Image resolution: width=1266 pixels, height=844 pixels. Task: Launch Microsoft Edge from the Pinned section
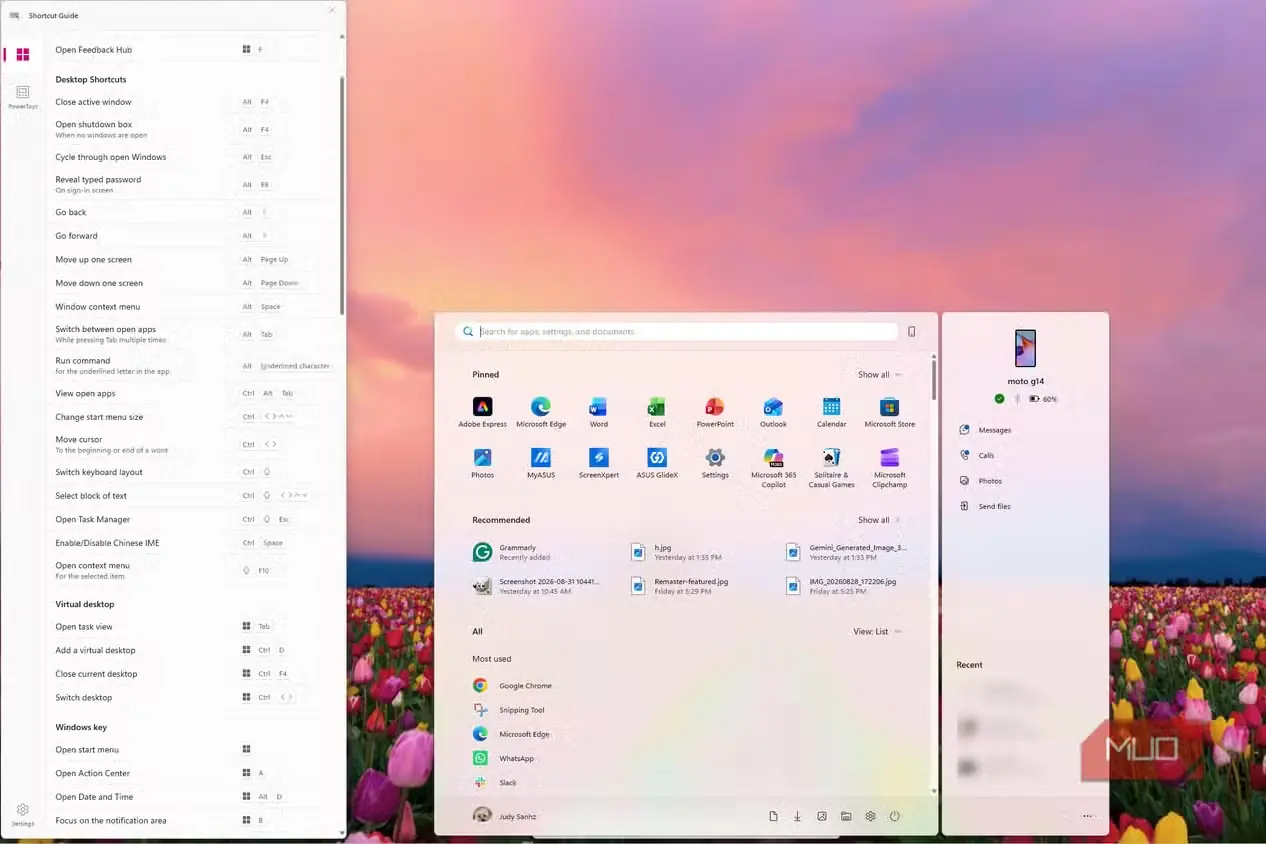click(x=541, y=412)
